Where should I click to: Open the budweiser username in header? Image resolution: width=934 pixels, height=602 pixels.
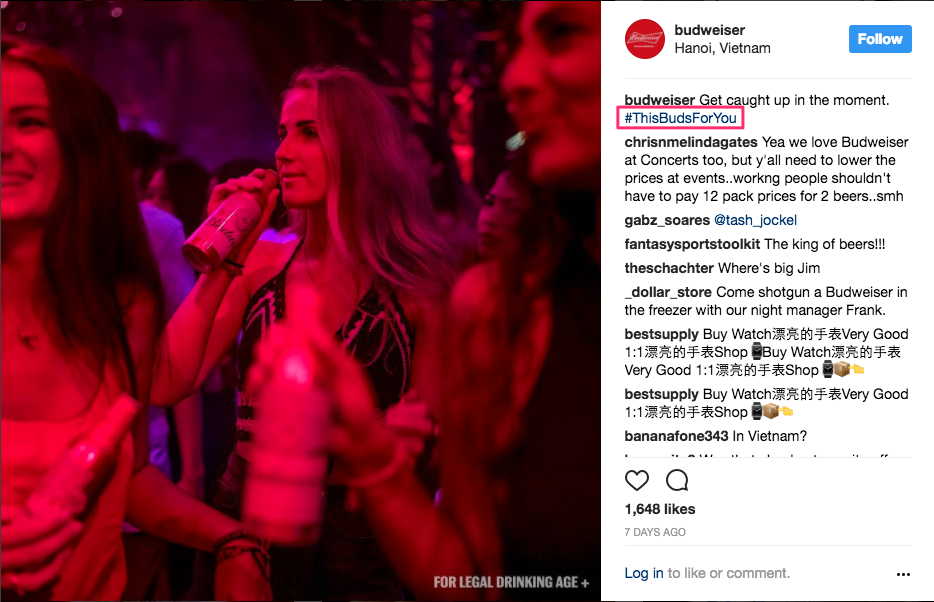709,30
